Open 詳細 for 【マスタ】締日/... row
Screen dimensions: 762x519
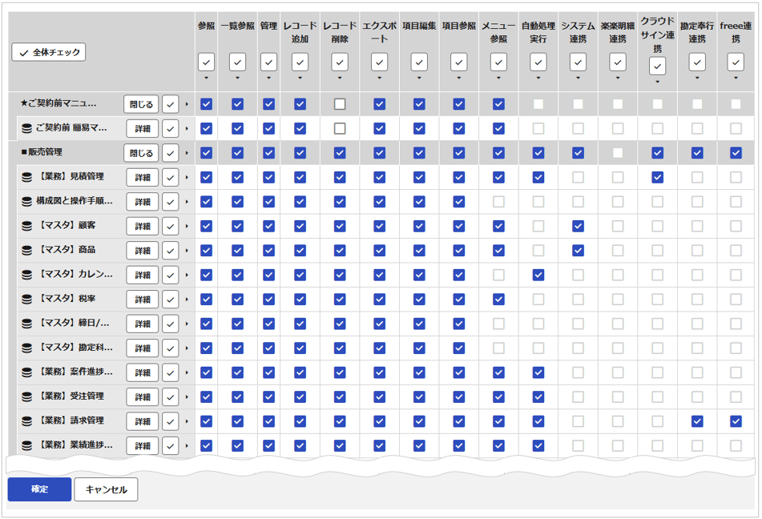point(142,324)
